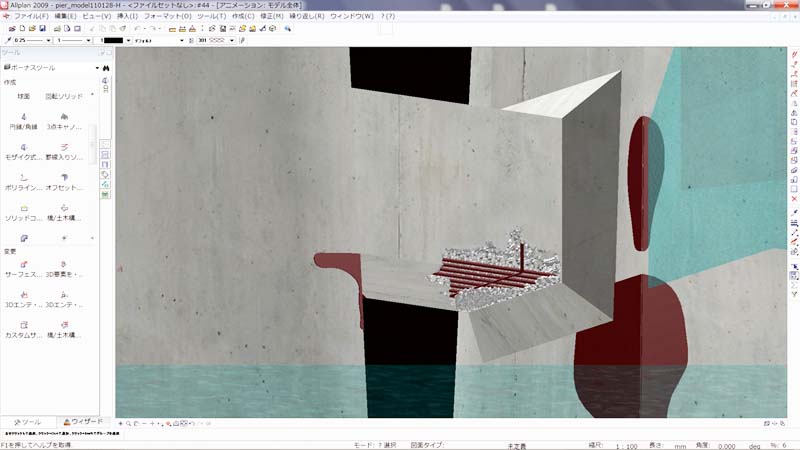Open the 修正(M) menu
The height and width of the screenshot is (450, 800).
pos(271,16)
